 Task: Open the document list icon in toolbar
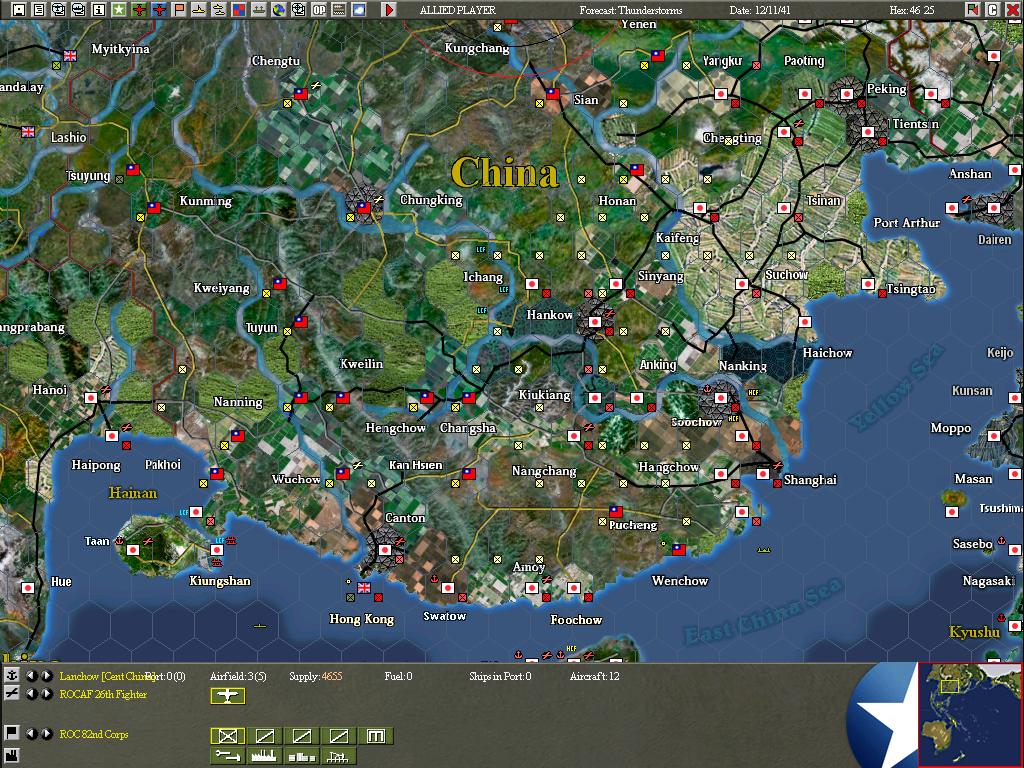coord(39,9)
